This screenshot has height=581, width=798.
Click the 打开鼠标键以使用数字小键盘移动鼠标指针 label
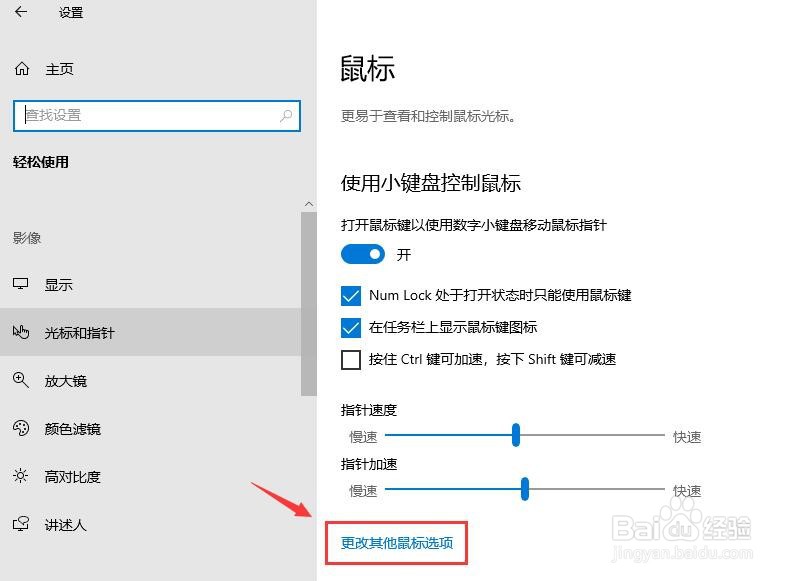pyautogui.click(x=474, y=225)
